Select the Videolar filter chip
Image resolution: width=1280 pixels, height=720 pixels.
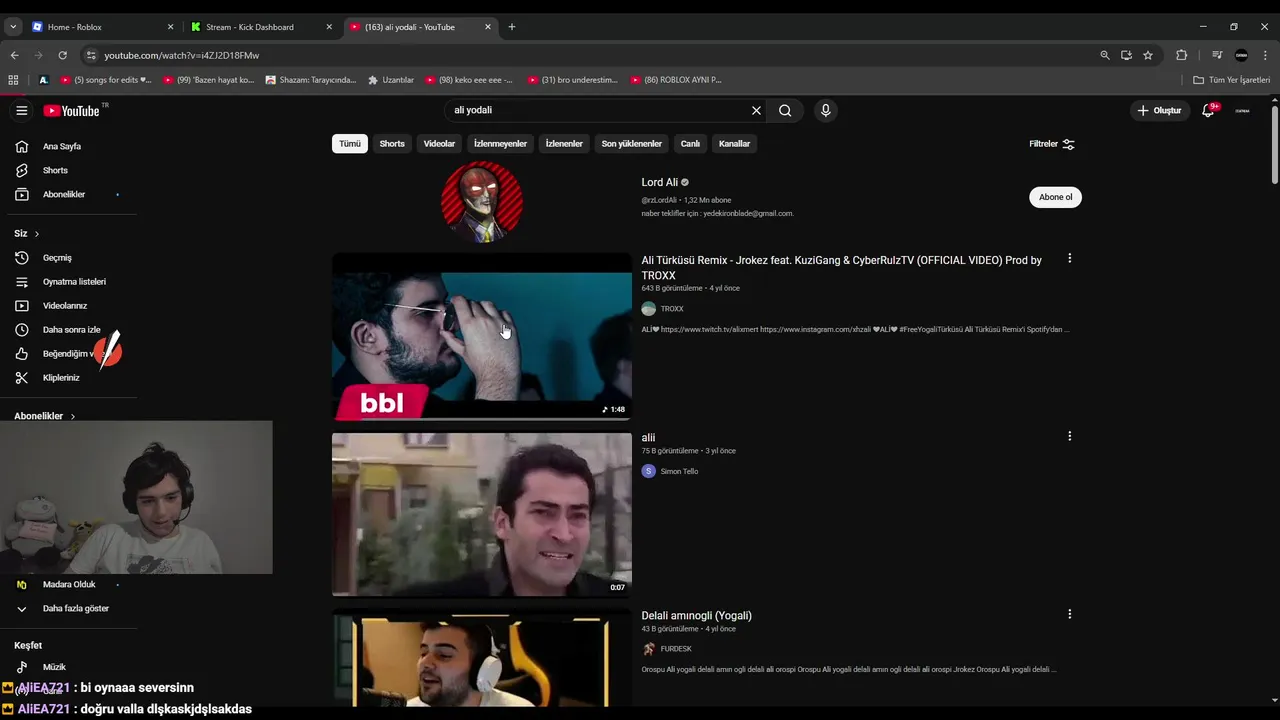439,144
